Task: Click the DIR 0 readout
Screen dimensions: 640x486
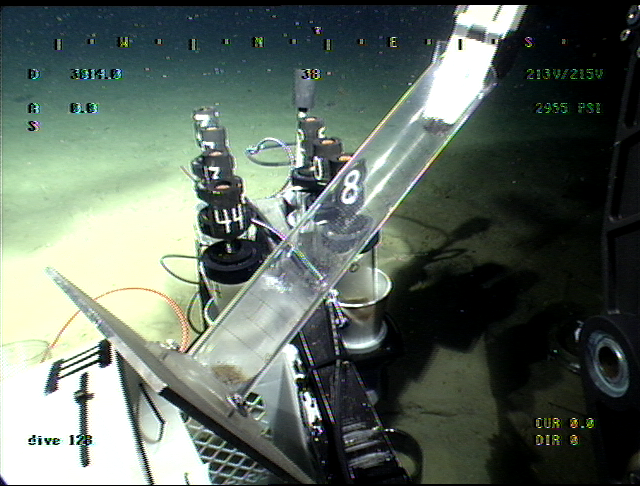Action: tap(557, 439)
